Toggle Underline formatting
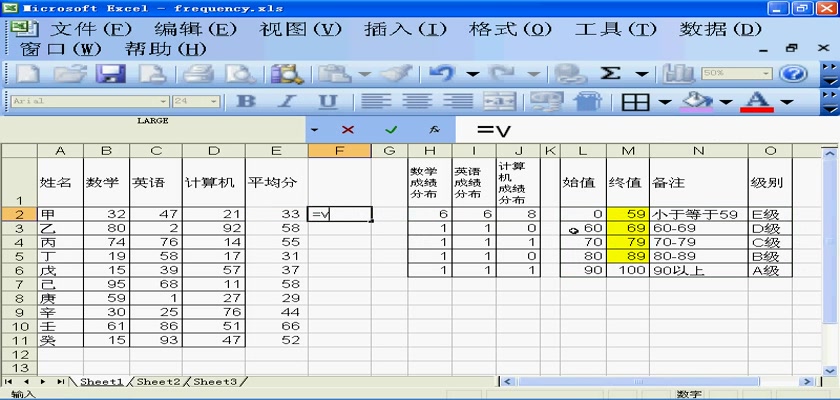 327,102
